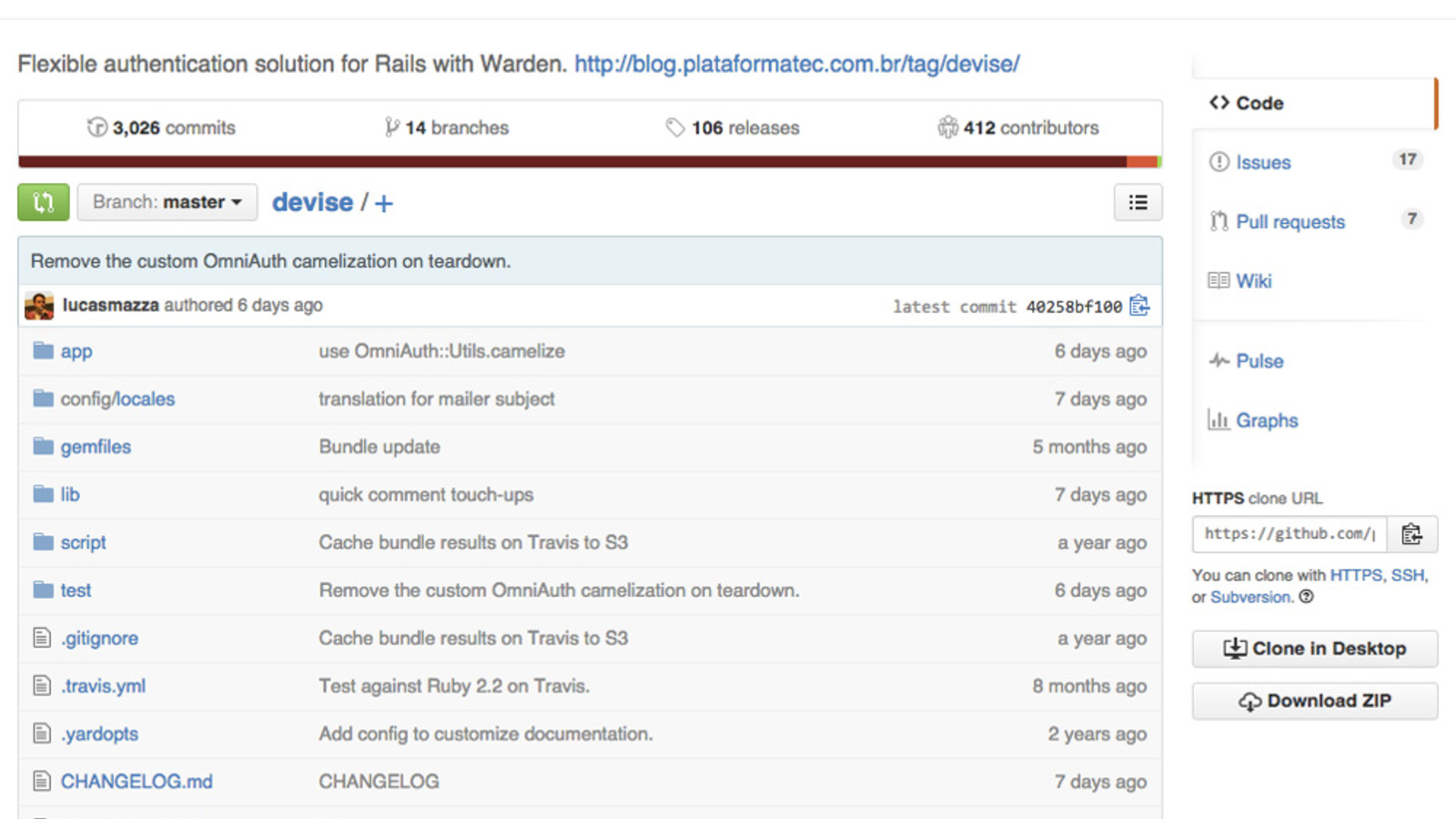Image resolution: width=1456 pixels, height=819 pixels.
Task: Click the plus icon to create new file
Action: [x=384, y=203]
